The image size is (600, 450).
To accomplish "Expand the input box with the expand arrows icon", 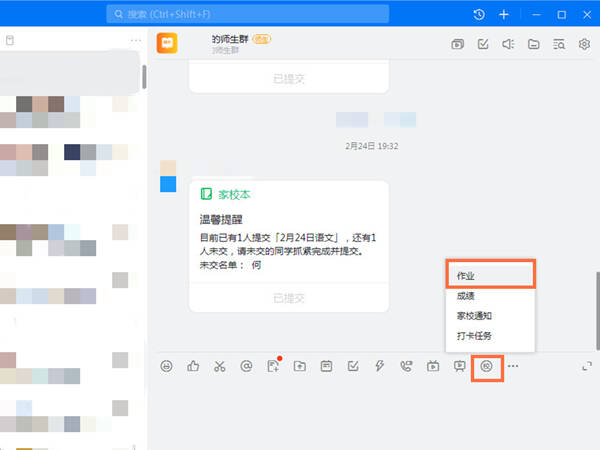I will tap(587, 366).
